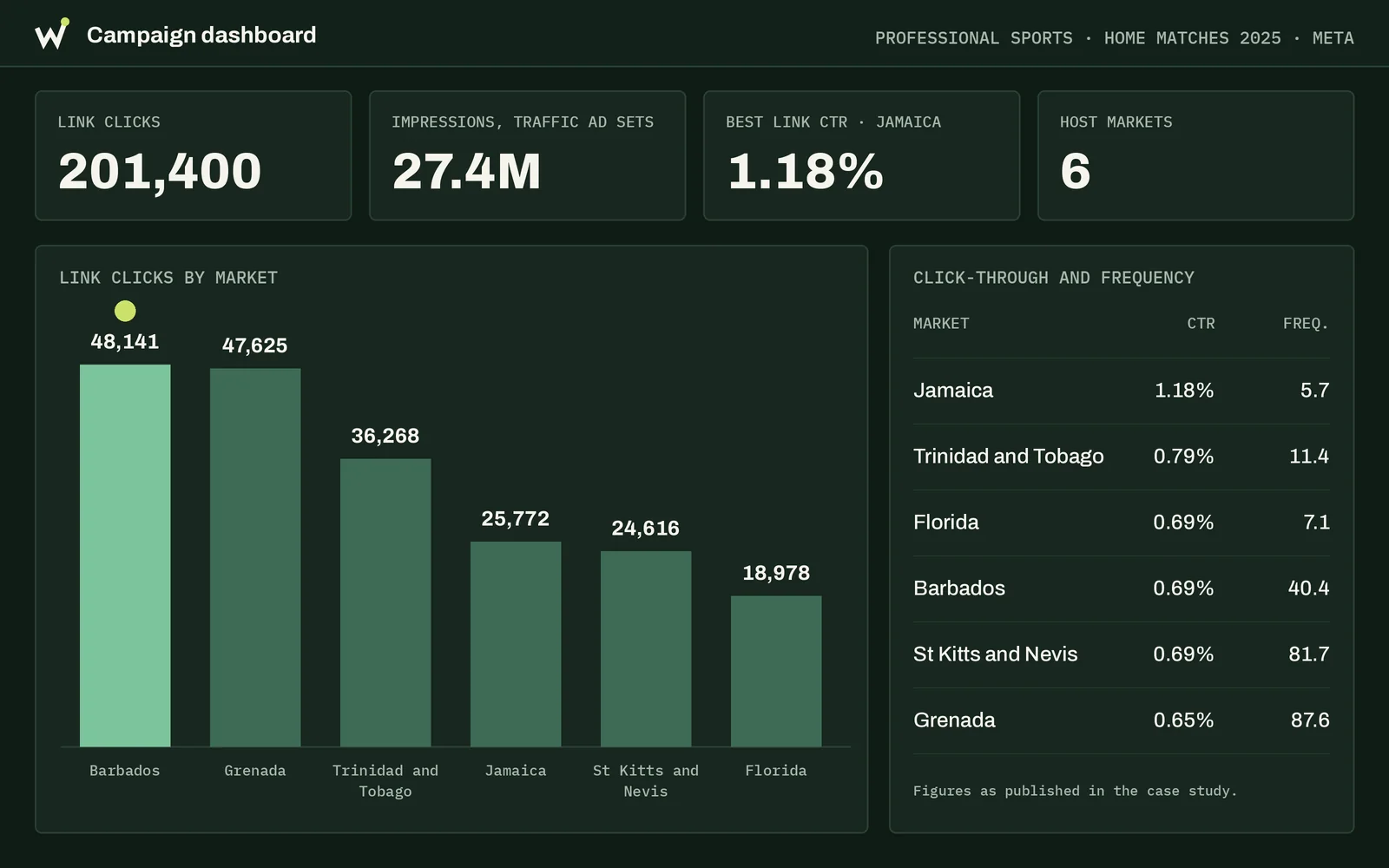The image size is (1389, 868).
Task: Click the case study footnote text
Action: coord(1075,791)
